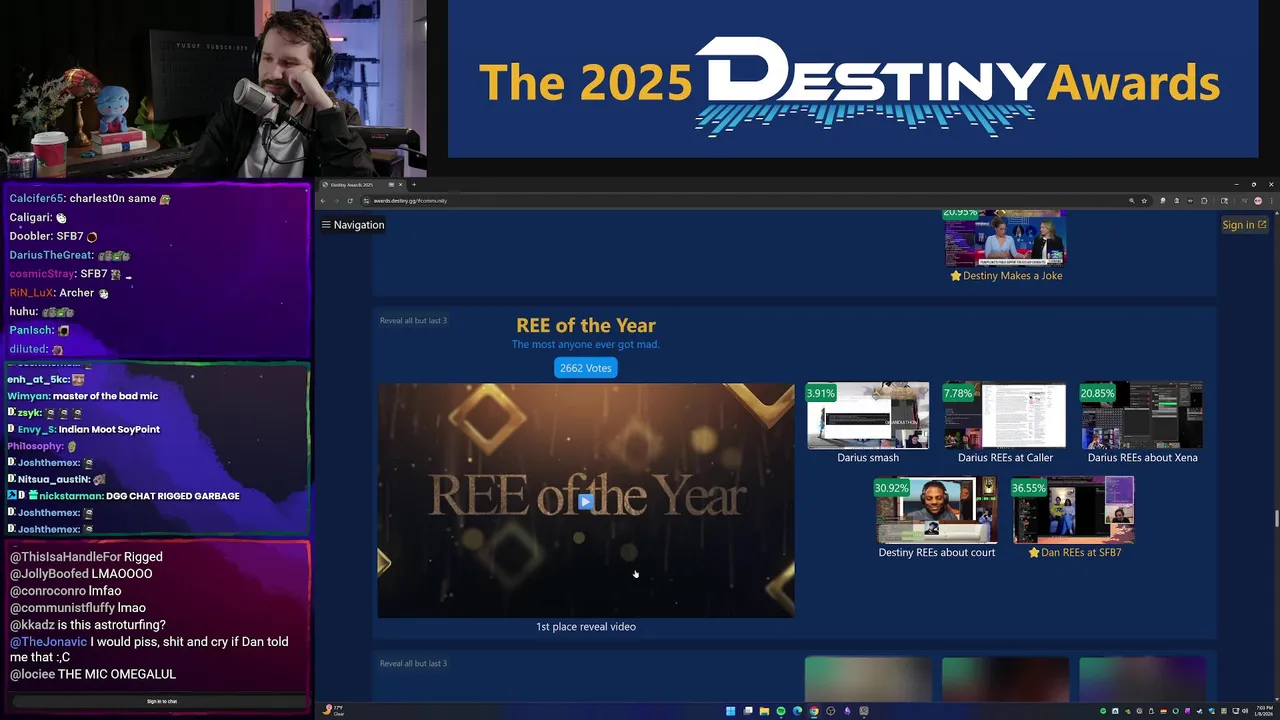Click the 36.55% badge on Dan REEs thumbnail
The image size is (1280, 720).
(1029, 489)
